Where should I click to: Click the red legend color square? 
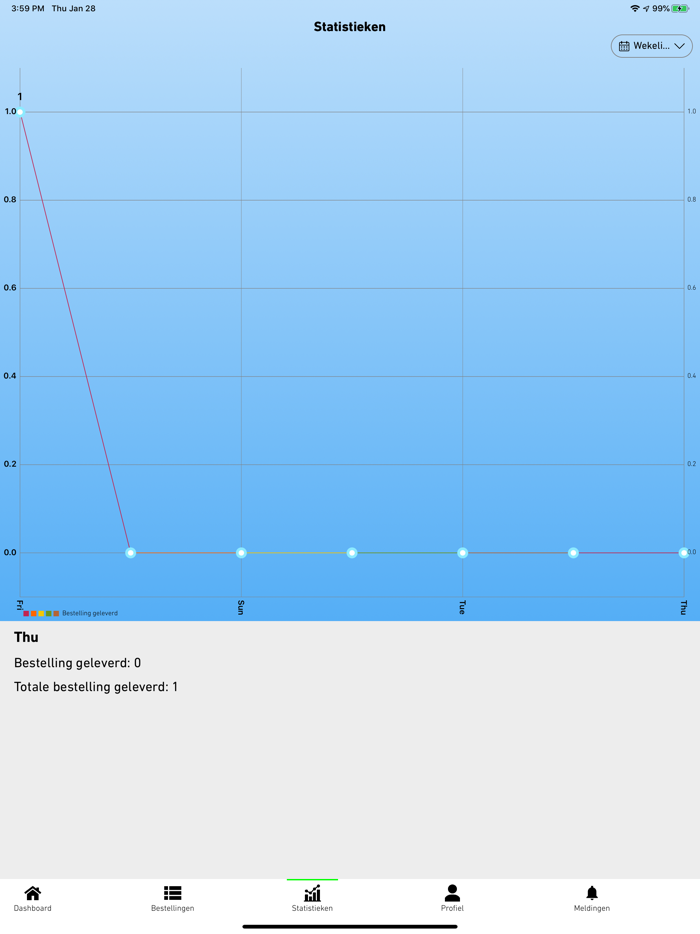(x=26, y=614)
